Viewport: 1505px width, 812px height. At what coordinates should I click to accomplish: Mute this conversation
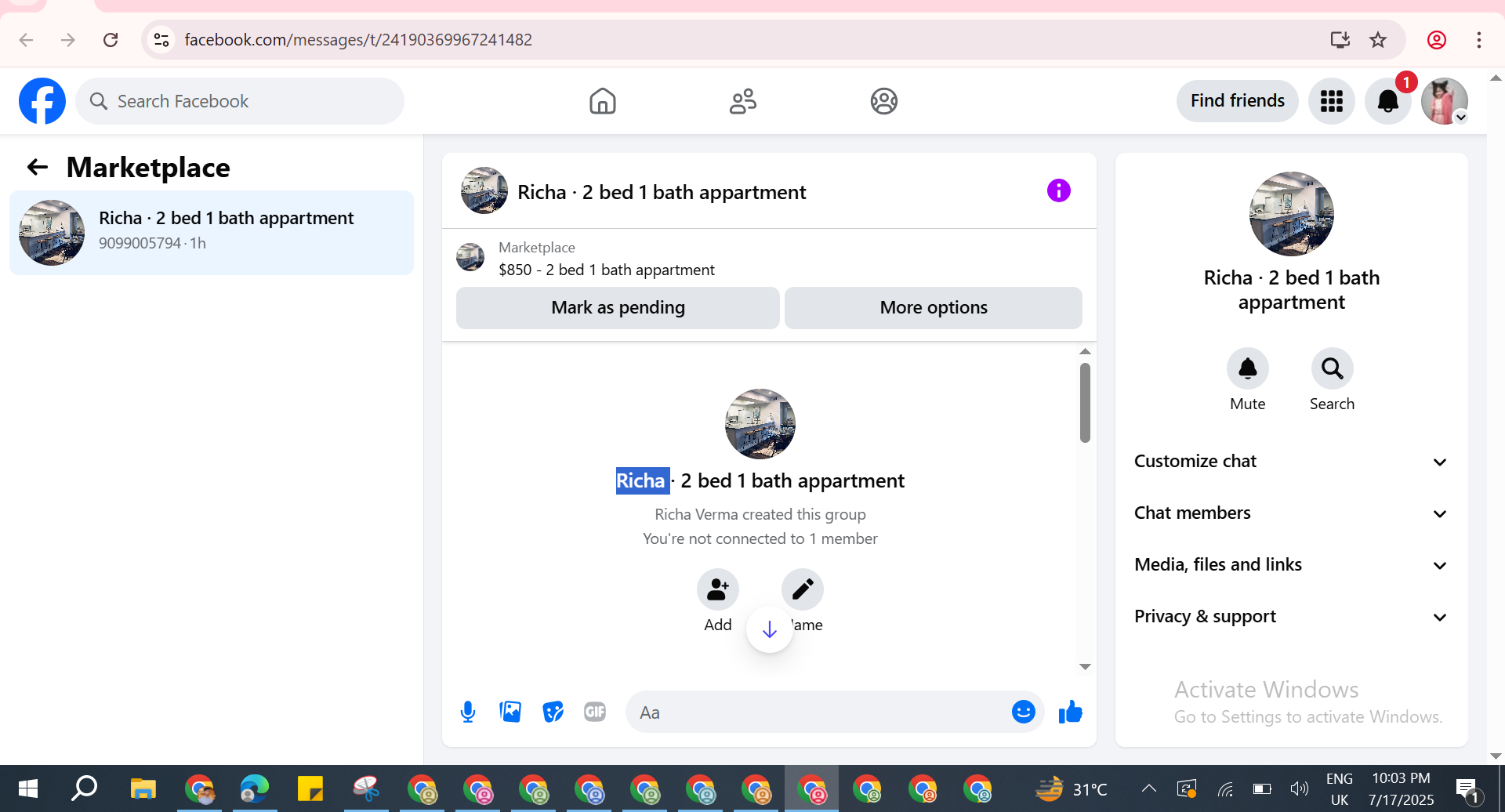pyautogui.click(x=1248, y=368)
